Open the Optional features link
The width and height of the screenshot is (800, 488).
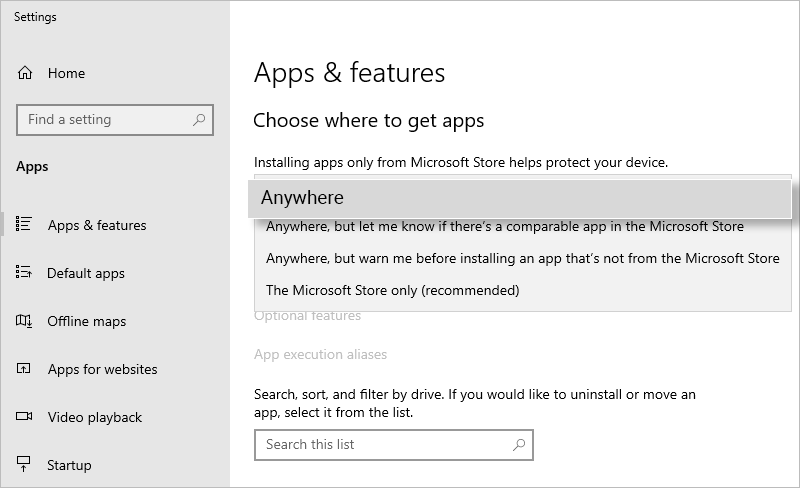(307, 316)
